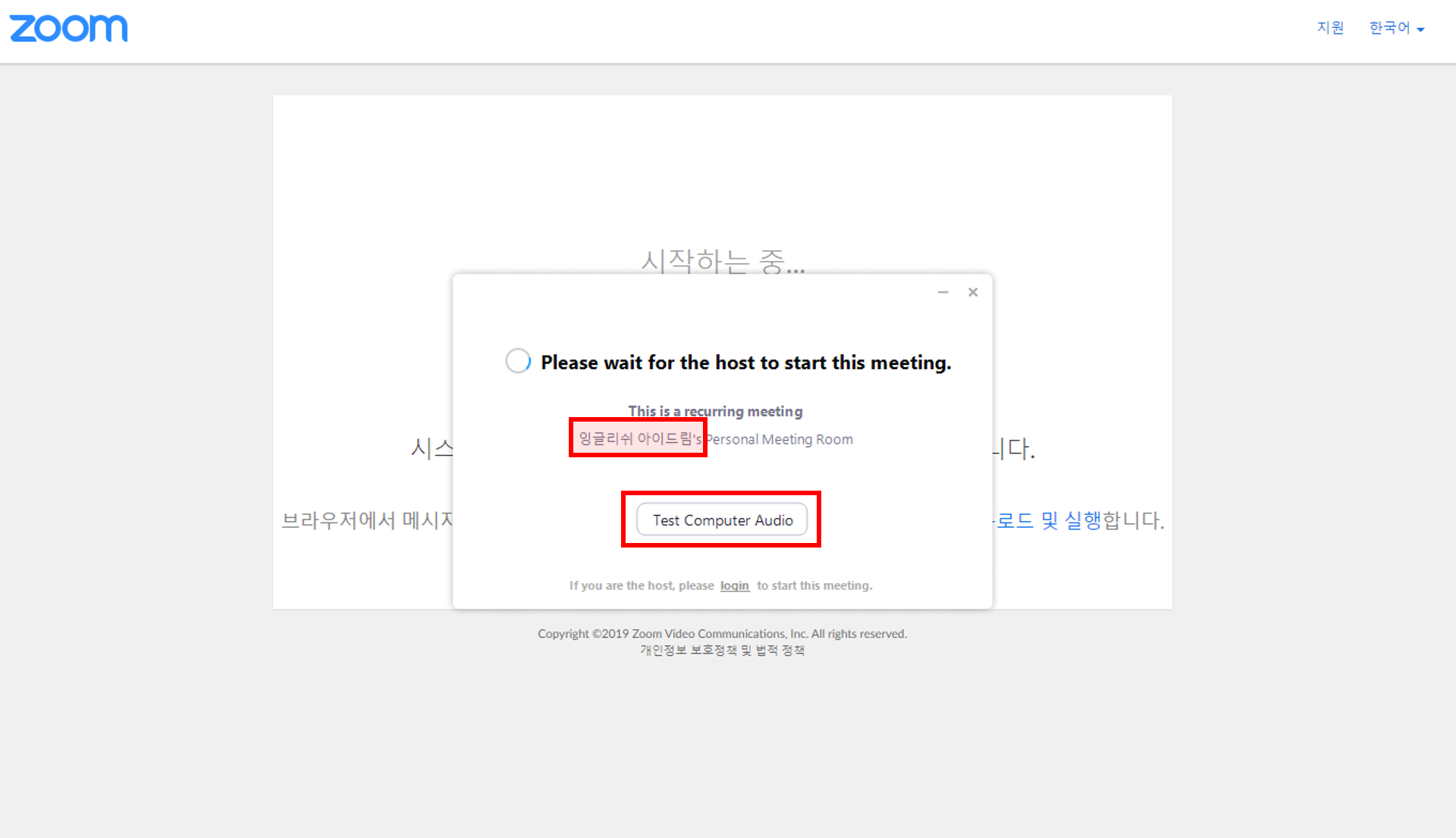This screenshot has height=838, width=1456.
Task: Click the 'Personal Meeting Room' label
Action: [x=779, y=439]
